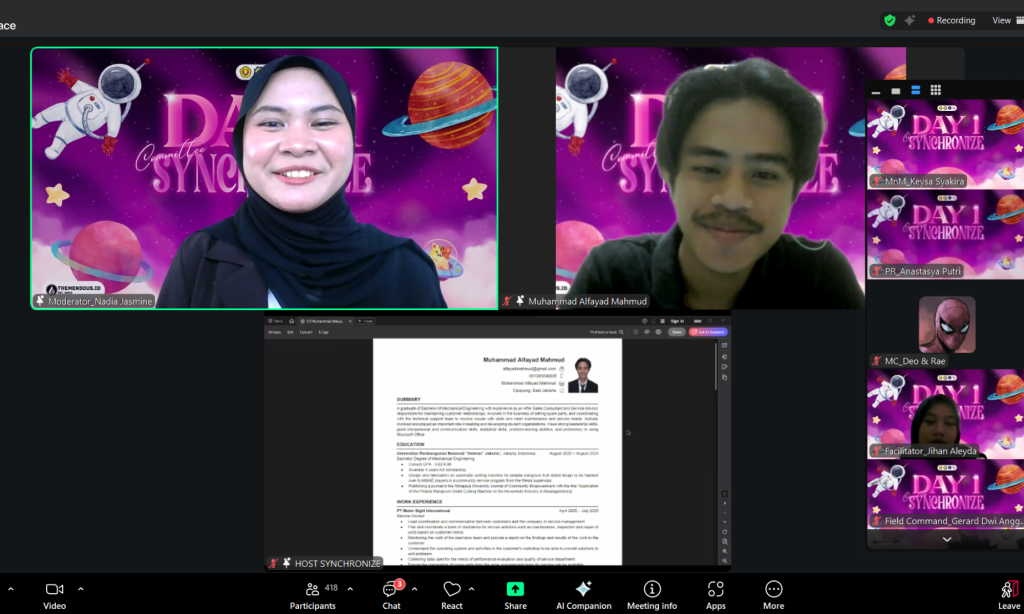Open the View layout menu

pyautogui.click(x=1007, y=20)
